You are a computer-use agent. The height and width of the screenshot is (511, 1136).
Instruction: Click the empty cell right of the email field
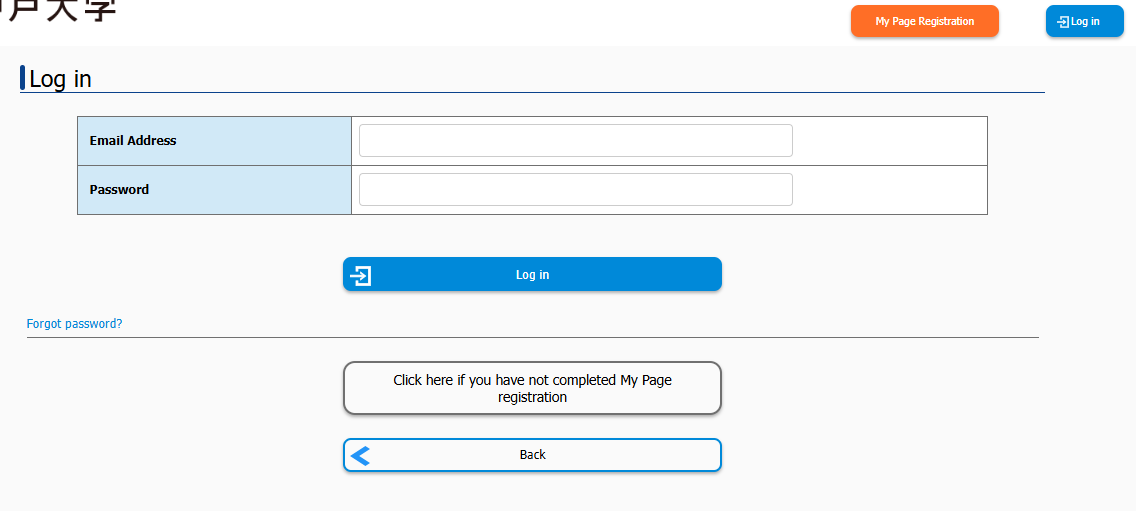[889, 141]
